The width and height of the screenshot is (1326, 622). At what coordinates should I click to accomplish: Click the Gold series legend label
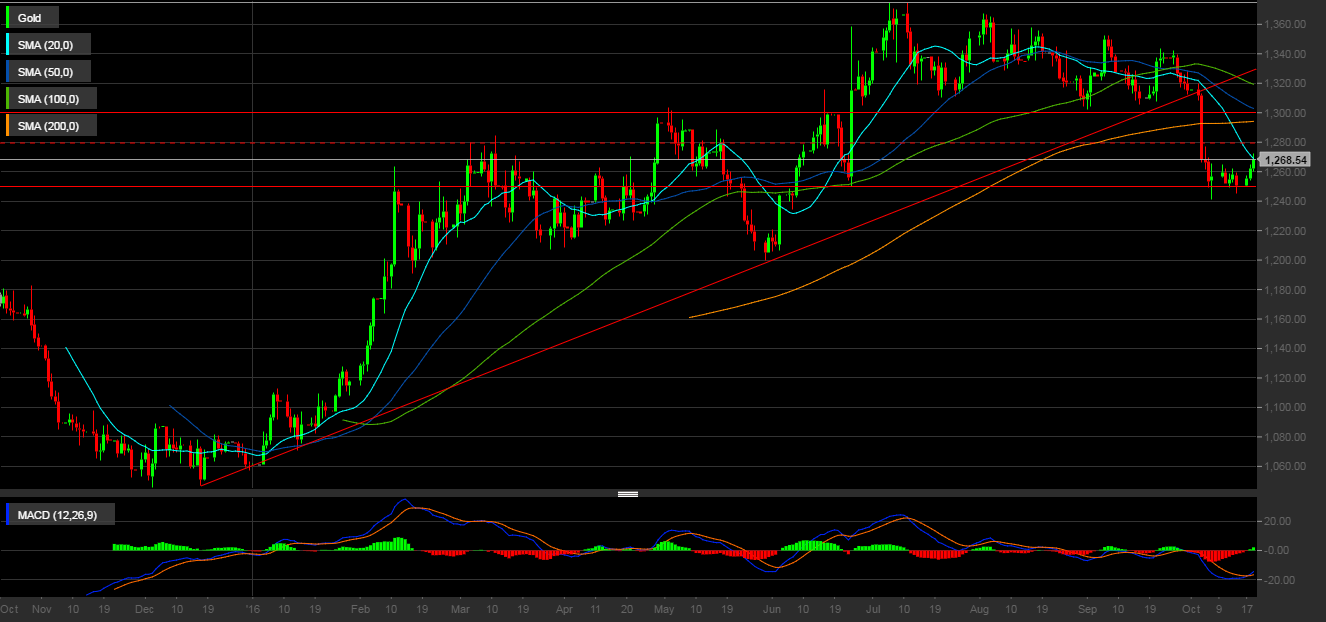tap(31, 17)
